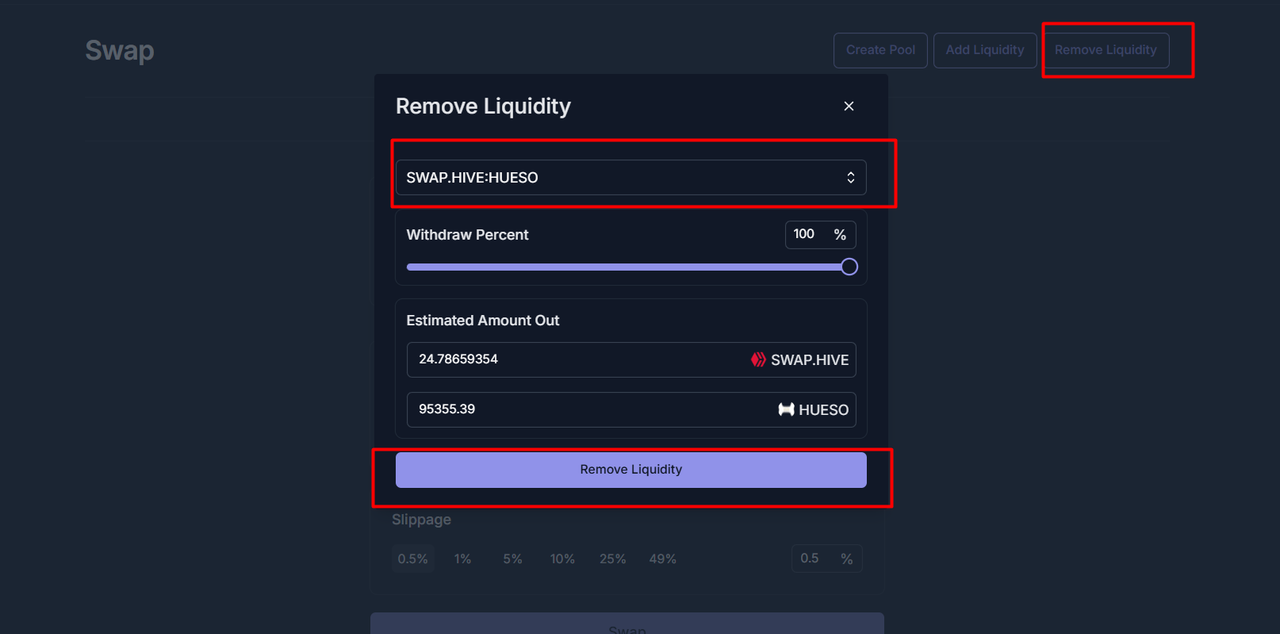Select the 1% slippage option
The image size is (1280, 634).
click(x=463, y=559)
